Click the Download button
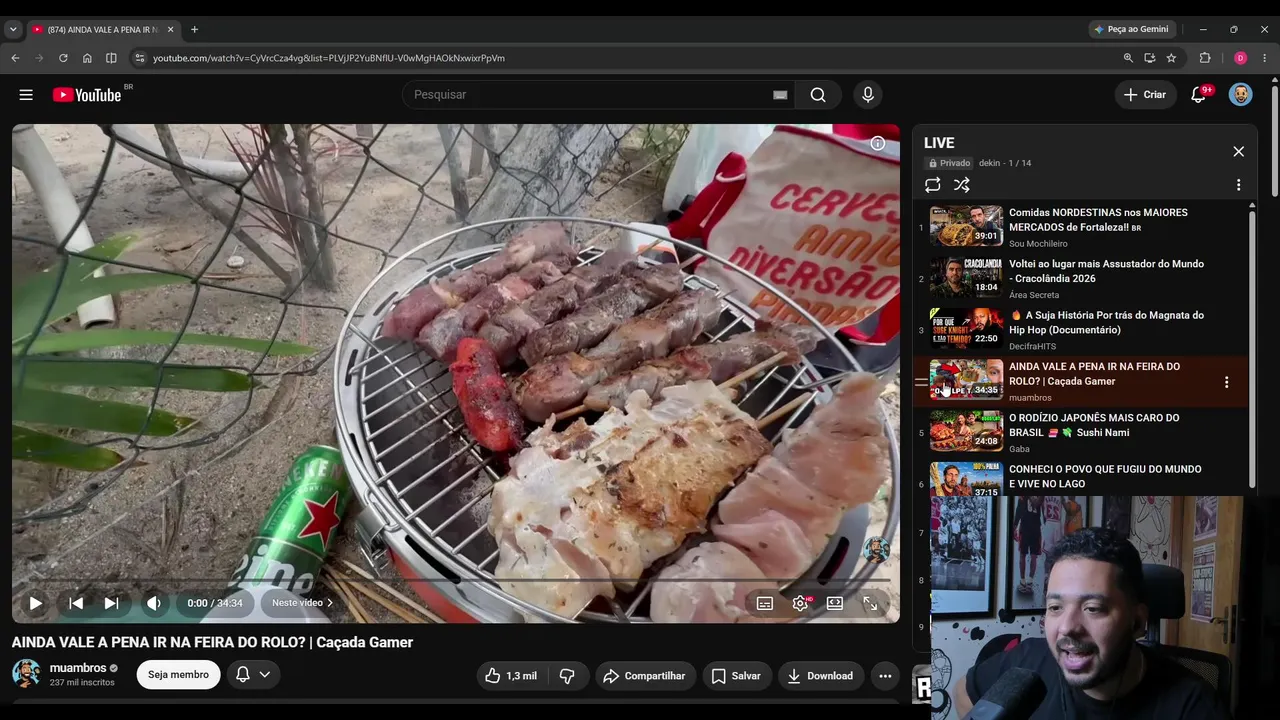The width and height of the screenshot is (1280, 720). (820, 676)
